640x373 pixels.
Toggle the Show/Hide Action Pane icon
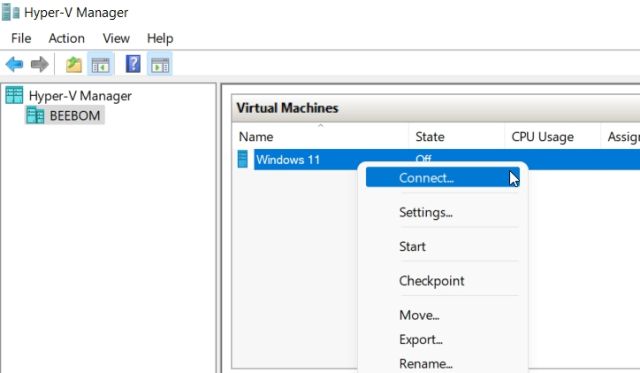(160, 64)
